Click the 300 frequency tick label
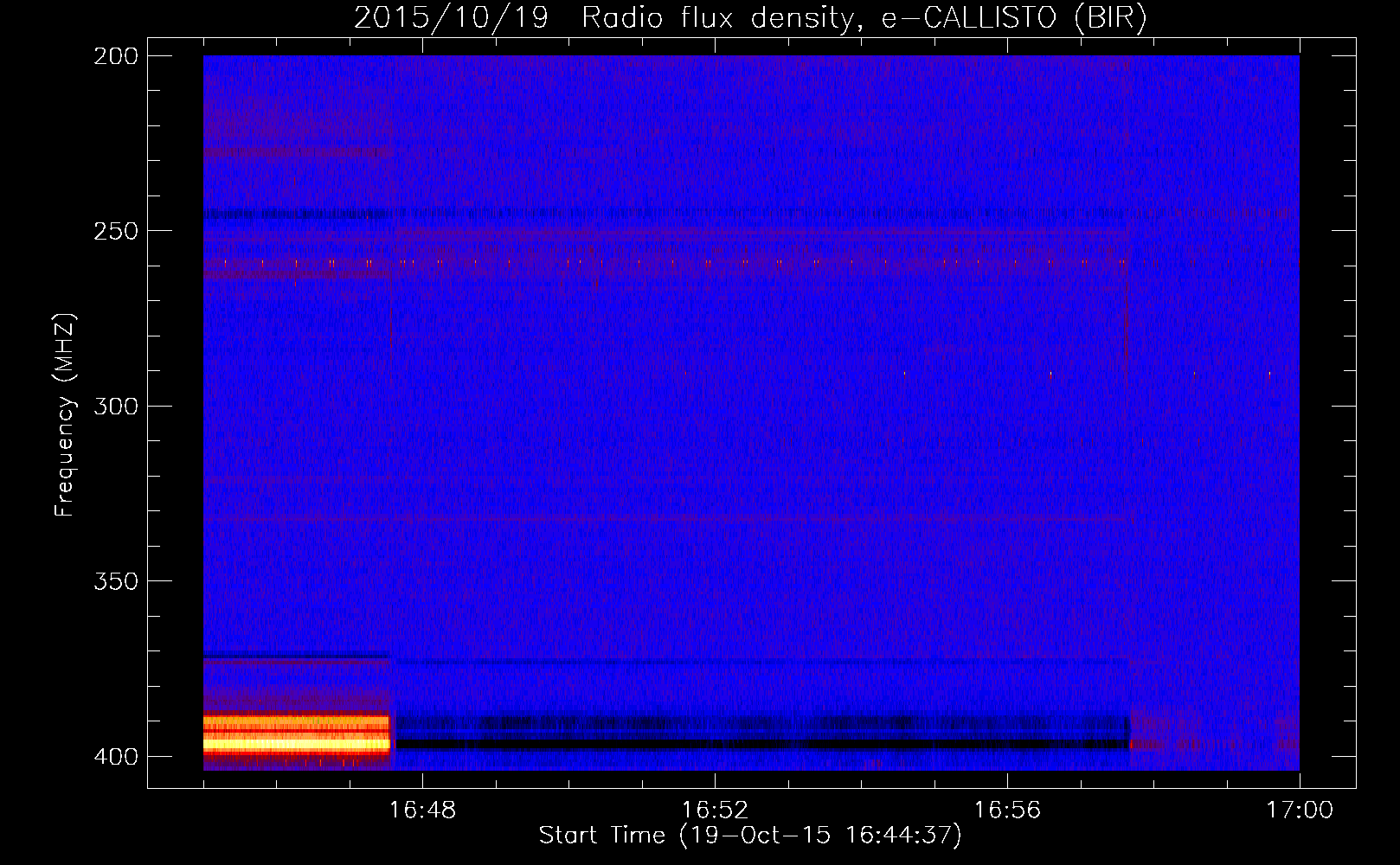This screenshot has height=865, width=1400. pos(116,406)
